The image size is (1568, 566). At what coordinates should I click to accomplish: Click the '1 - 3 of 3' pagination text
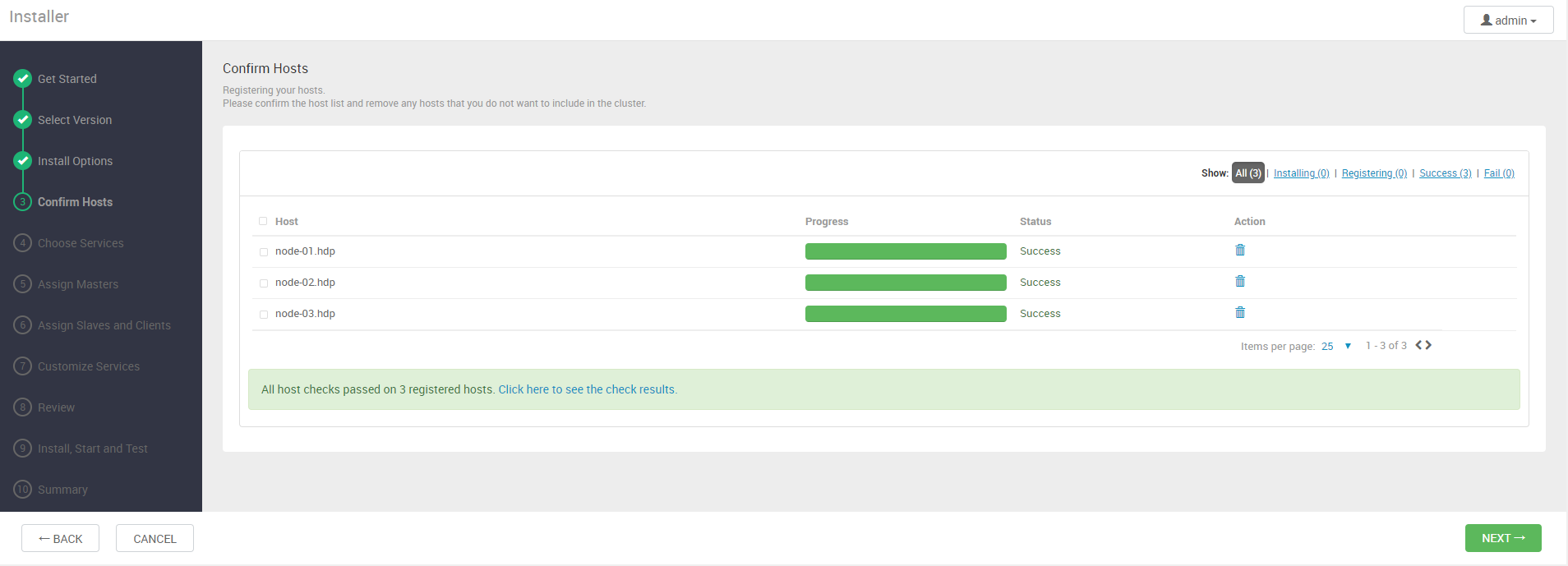pyautogui.click(x=1386, y=346)
